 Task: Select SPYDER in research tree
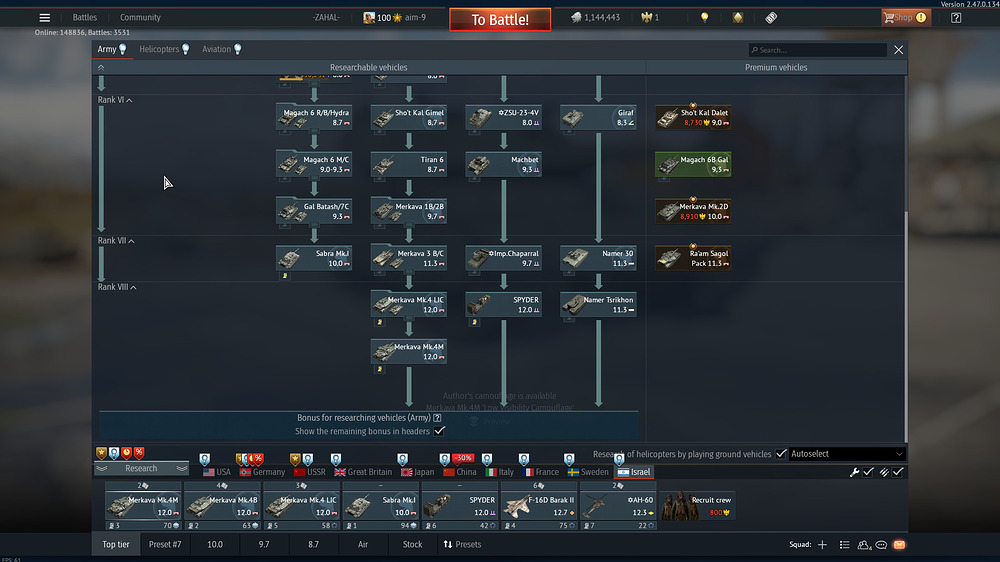pos(504,305)
